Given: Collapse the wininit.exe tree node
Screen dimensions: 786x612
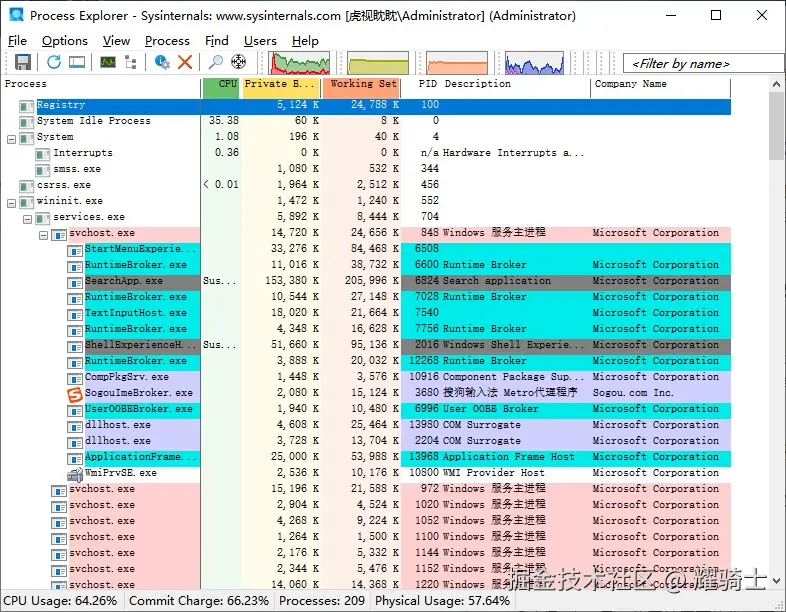Looking at the screenshot, I should (12, 203).
